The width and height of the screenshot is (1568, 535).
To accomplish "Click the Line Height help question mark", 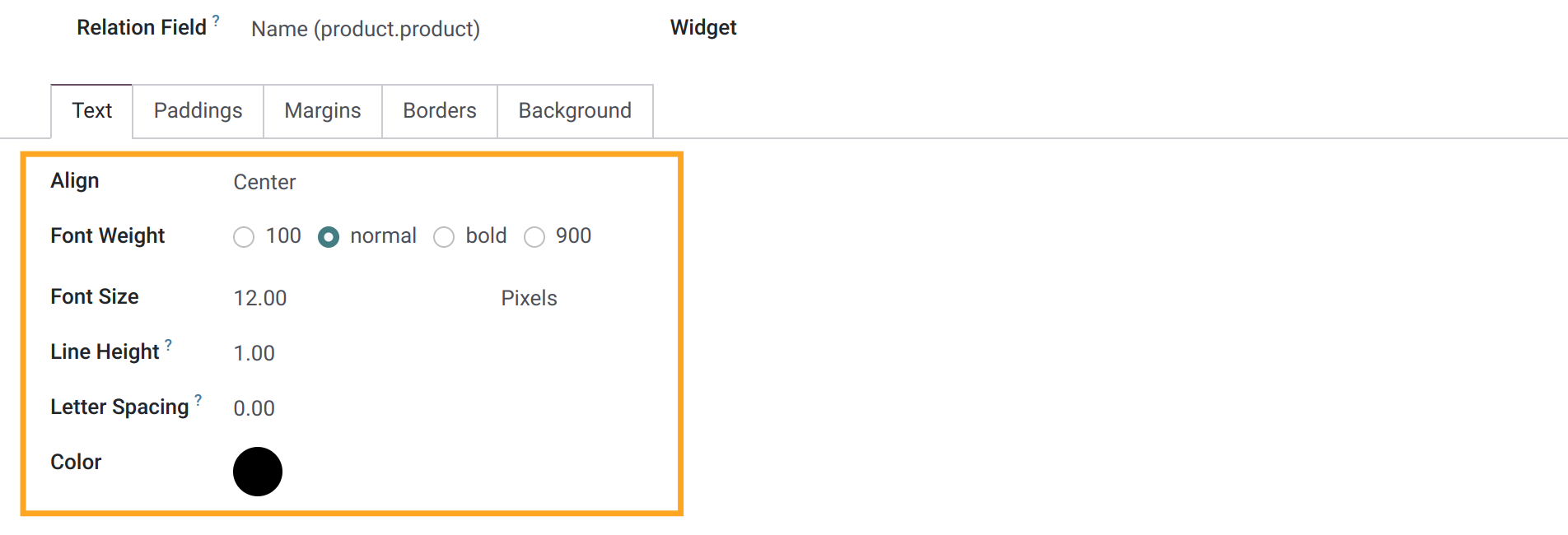I will tap(168, 345).
